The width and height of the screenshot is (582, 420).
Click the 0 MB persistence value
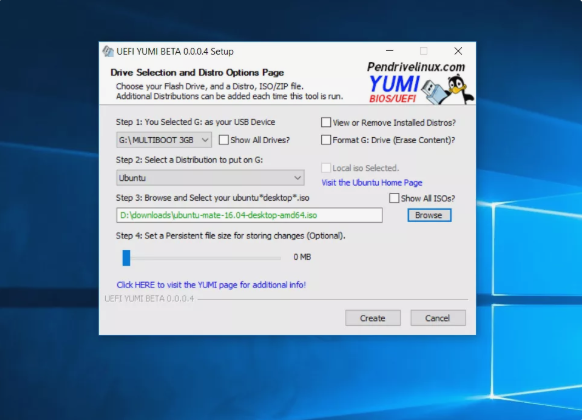[x=302, y=257]
